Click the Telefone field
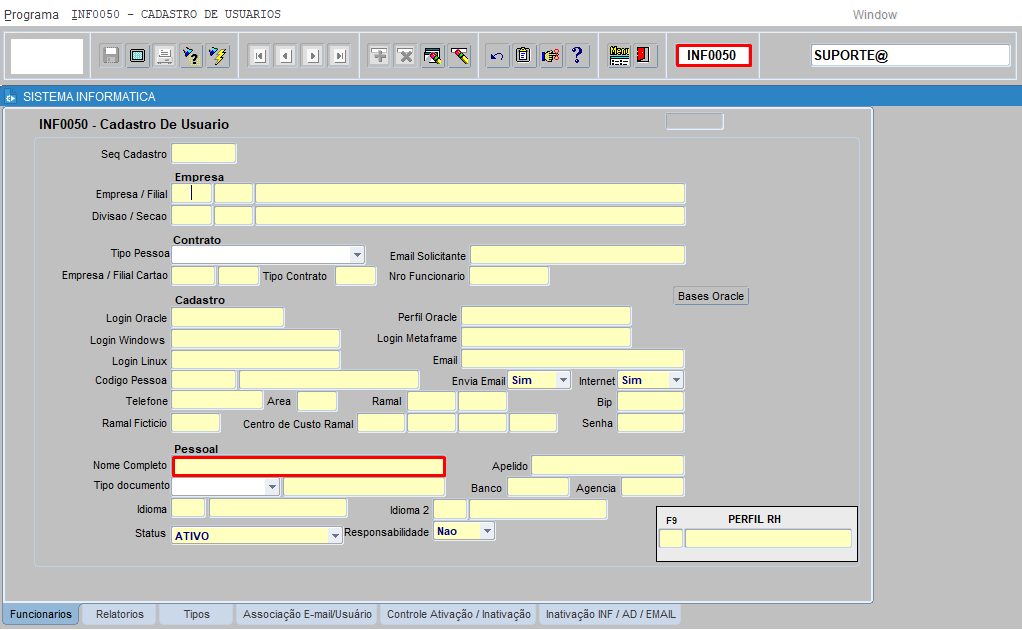The image size is (1022, 630). (x=217, y=400)
